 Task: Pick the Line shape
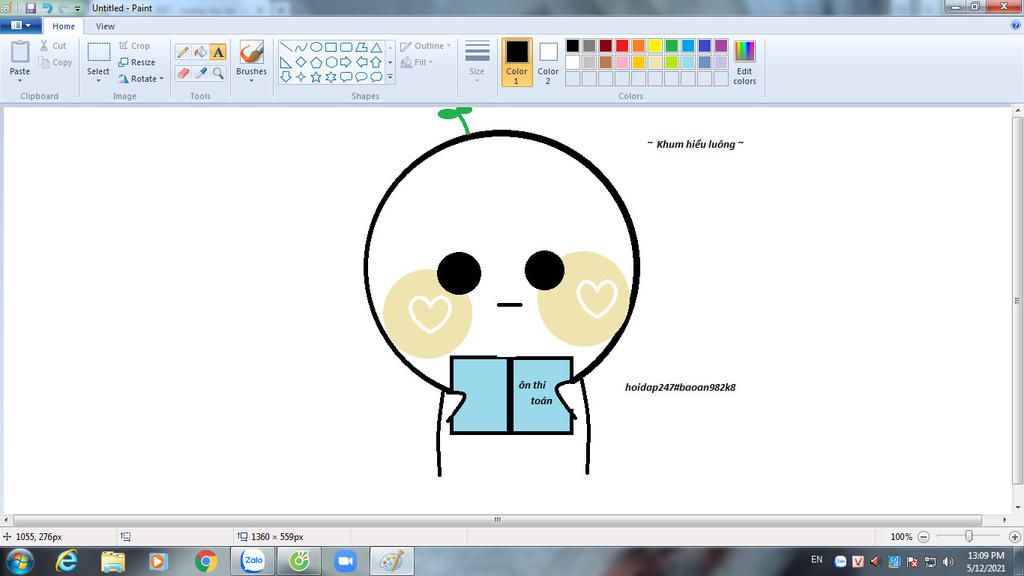coord(286,47)
